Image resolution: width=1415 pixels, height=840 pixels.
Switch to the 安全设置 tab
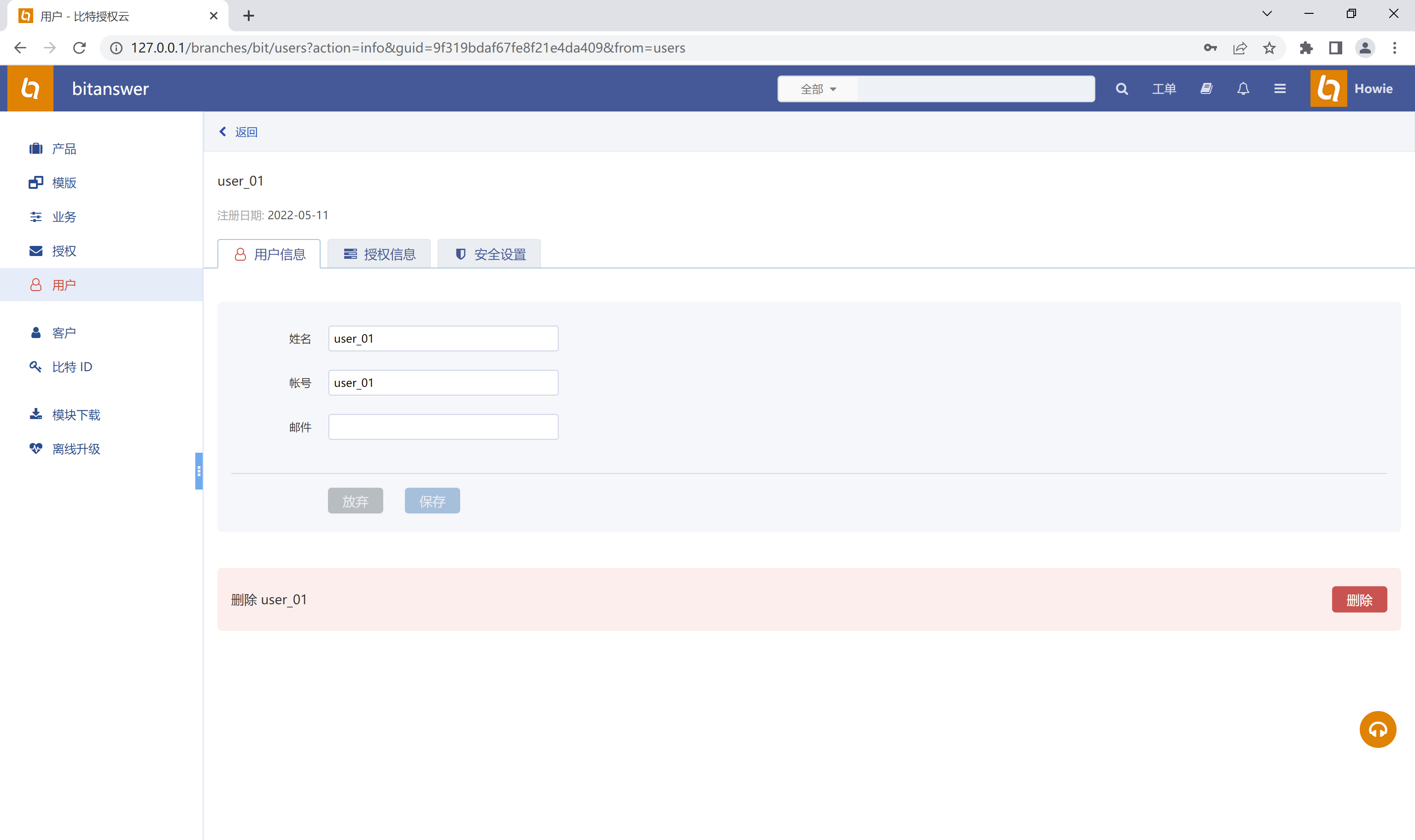(490, 254)
